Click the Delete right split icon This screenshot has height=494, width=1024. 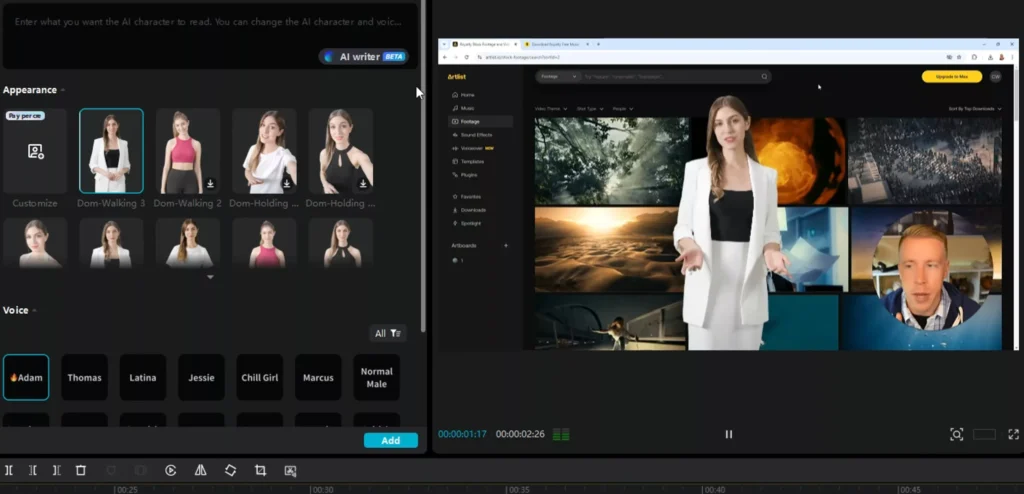point(57,470)
